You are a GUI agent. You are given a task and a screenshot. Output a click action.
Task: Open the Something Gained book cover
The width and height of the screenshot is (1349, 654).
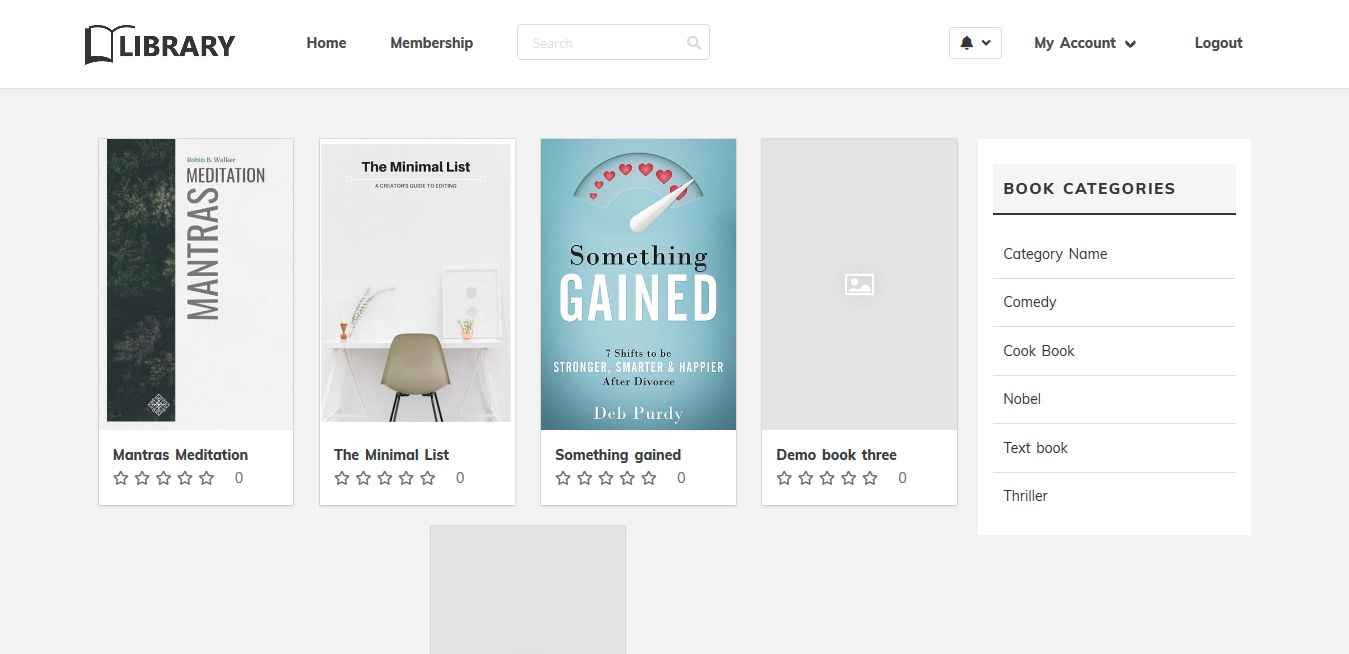[638, 284]
